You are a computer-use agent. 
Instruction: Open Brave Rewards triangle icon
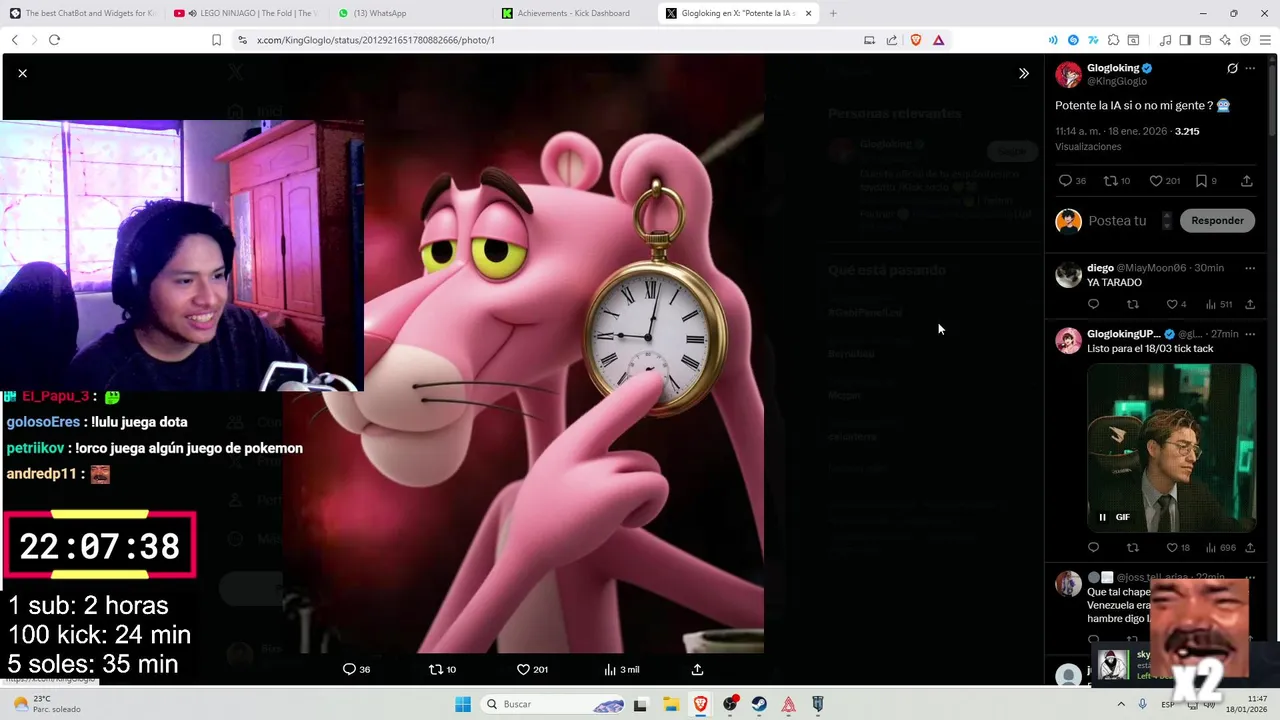[938, 40]
